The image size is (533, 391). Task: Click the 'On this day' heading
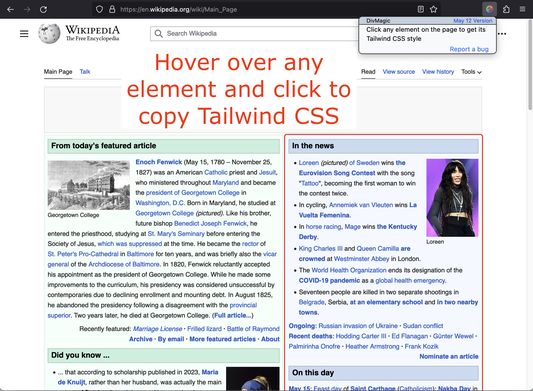click(313, 373)
